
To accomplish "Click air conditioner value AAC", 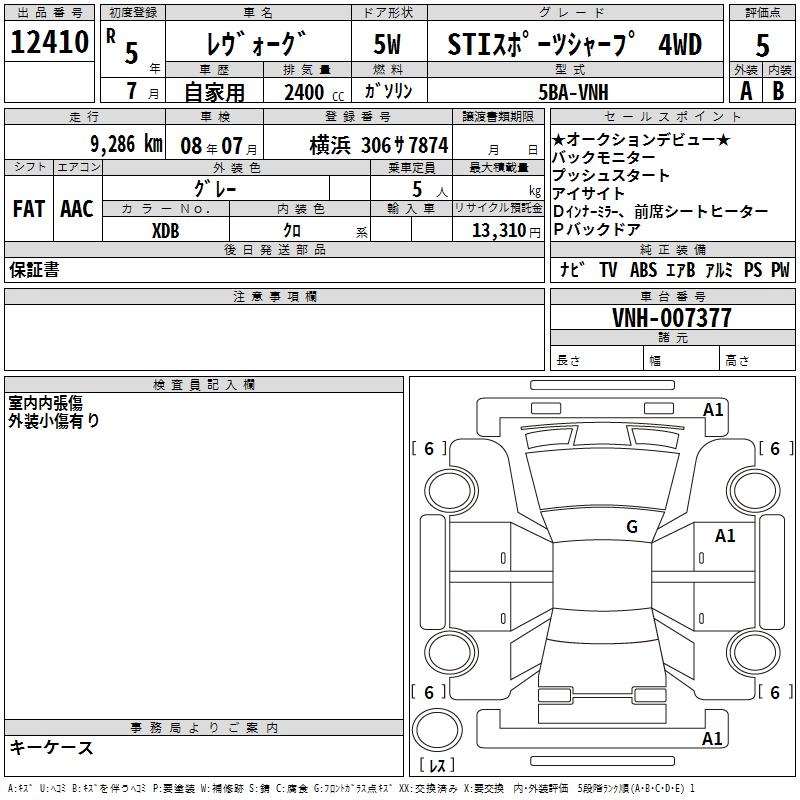I will (x=77, y=209).
